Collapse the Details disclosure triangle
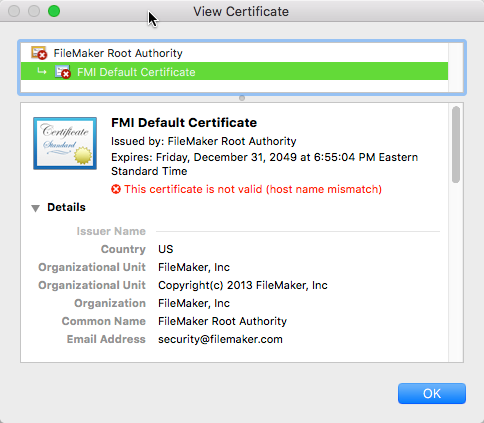The height and width of the screenshot is (423, 484). point(35,208)
